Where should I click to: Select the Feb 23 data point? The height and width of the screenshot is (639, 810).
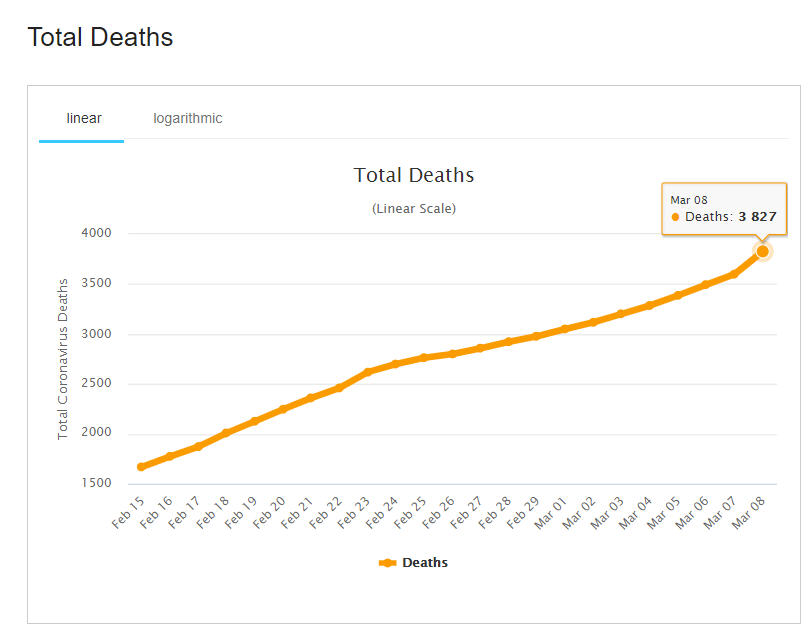[367, 372]
